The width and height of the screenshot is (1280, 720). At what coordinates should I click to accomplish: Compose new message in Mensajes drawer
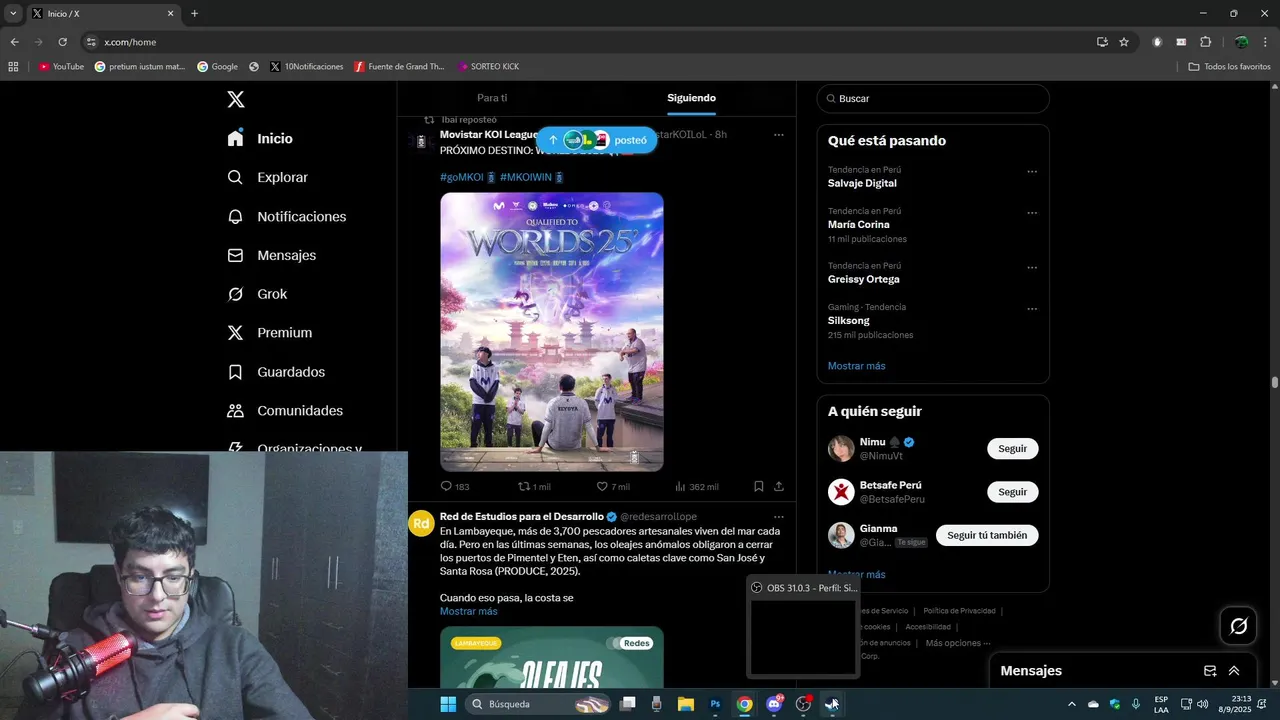1210,671
